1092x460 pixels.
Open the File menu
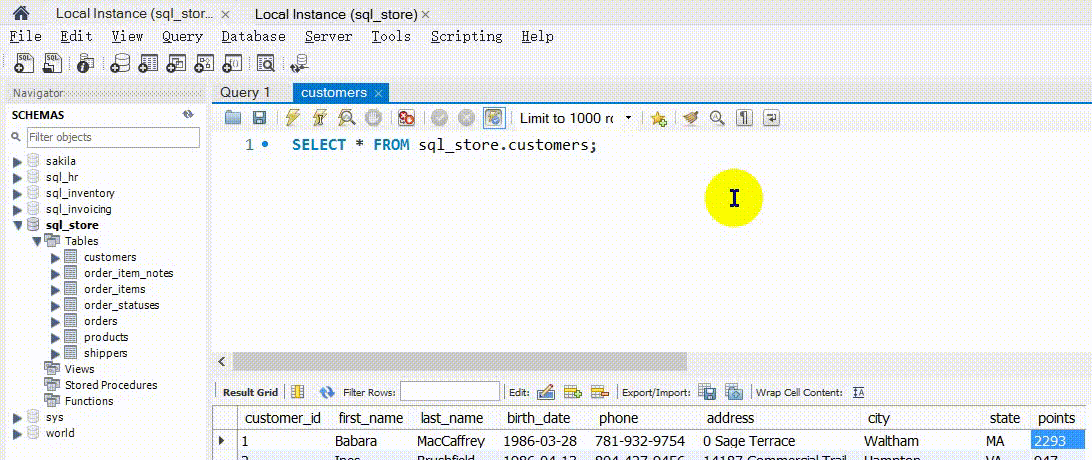[25, 37]
